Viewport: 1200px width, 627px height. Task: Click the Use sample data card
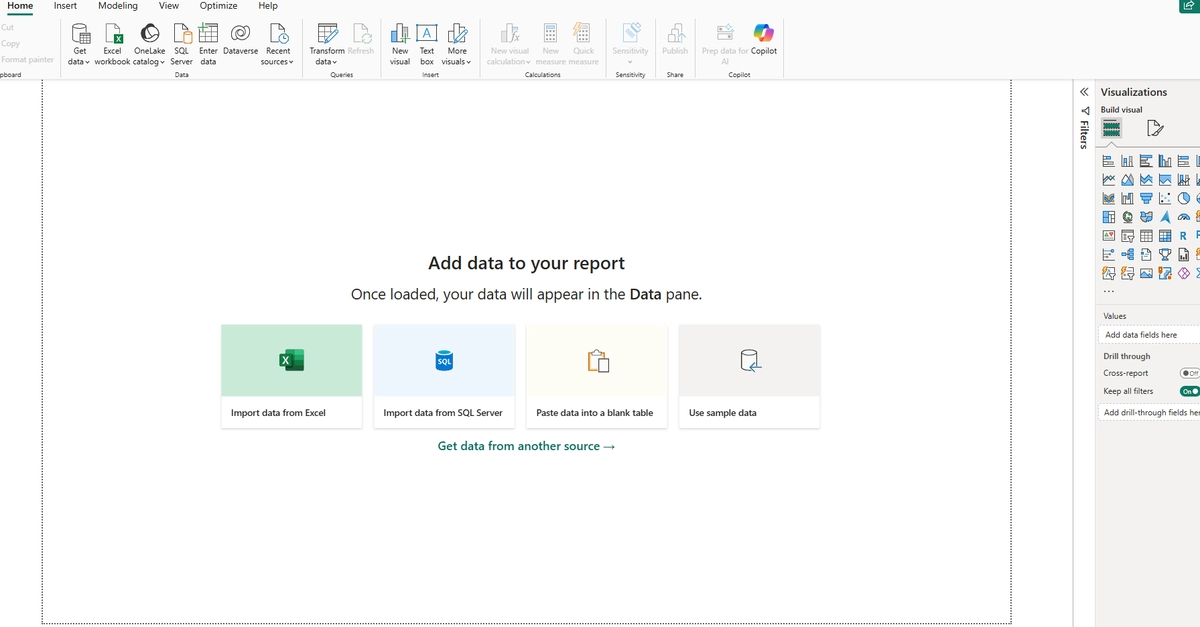tap(749, 376)
